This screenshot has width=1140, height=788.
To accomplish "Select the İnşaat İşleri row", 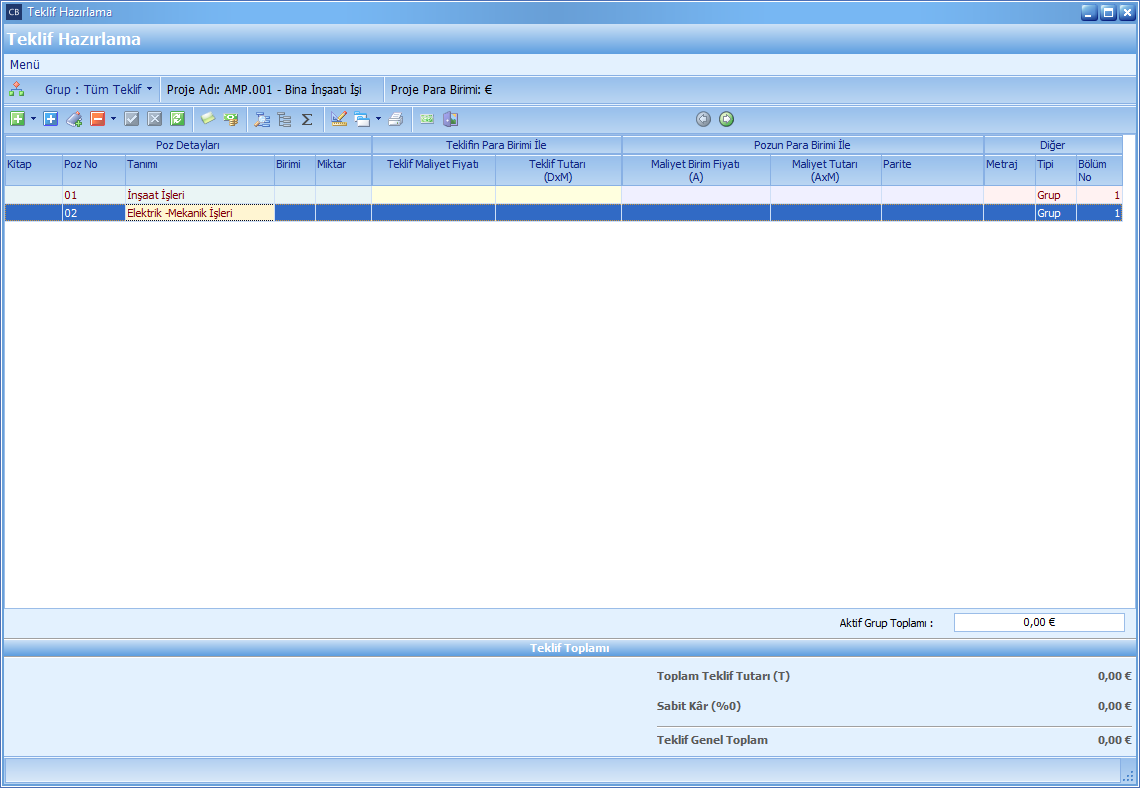I will (x=155, y=195).
